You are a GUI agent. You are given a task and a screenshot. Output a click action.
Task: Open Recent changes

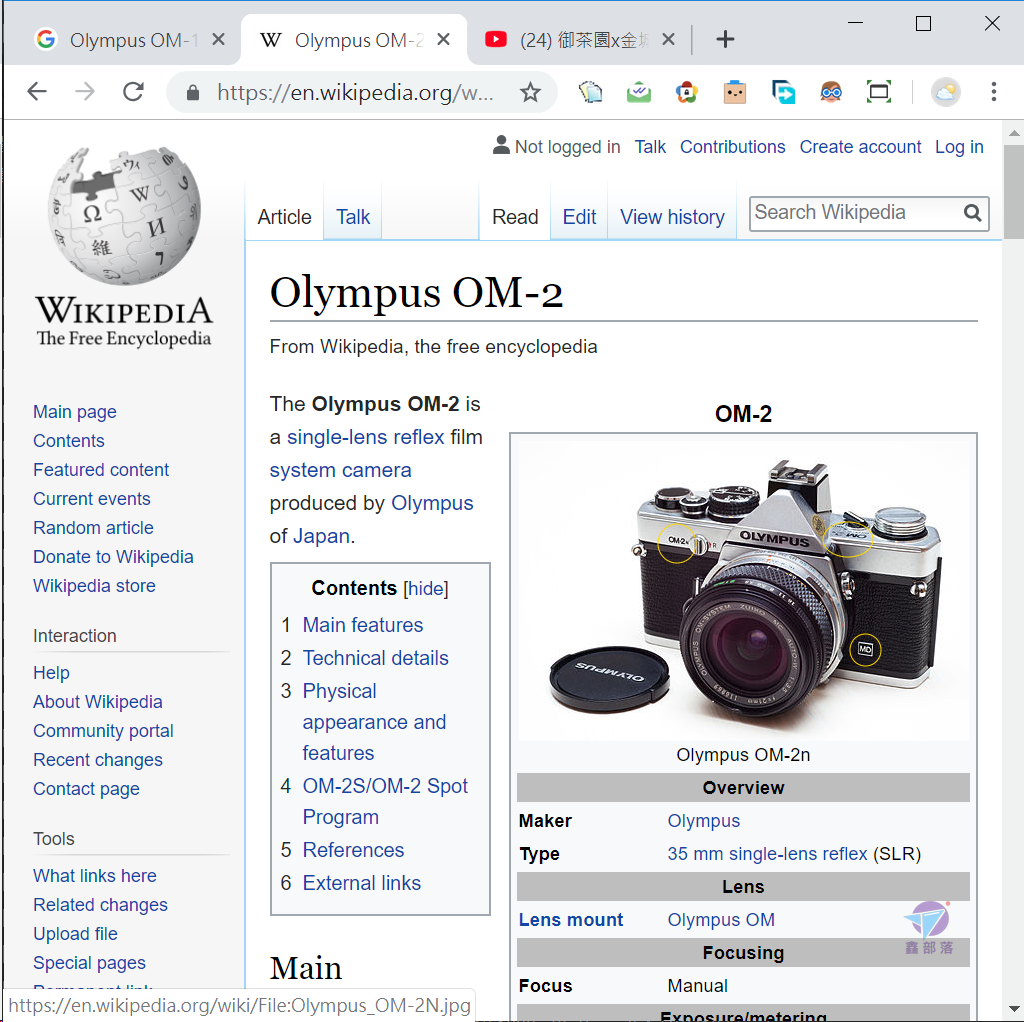(97, 759)
